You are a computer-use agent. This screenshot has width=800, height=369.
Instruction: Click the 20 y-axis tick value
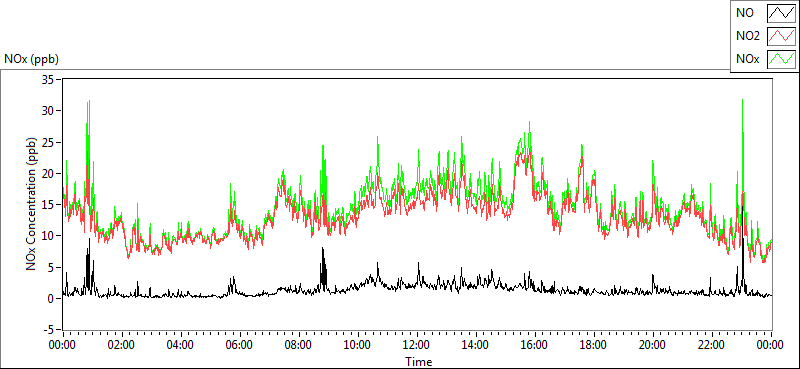coord(49,174)
